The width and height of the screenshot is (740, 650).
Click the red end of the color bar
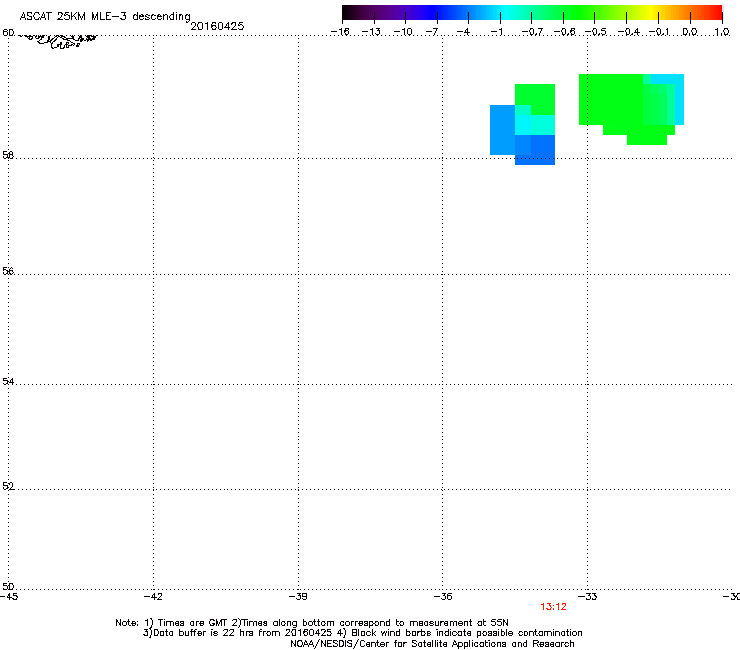(x=715, y=12)
